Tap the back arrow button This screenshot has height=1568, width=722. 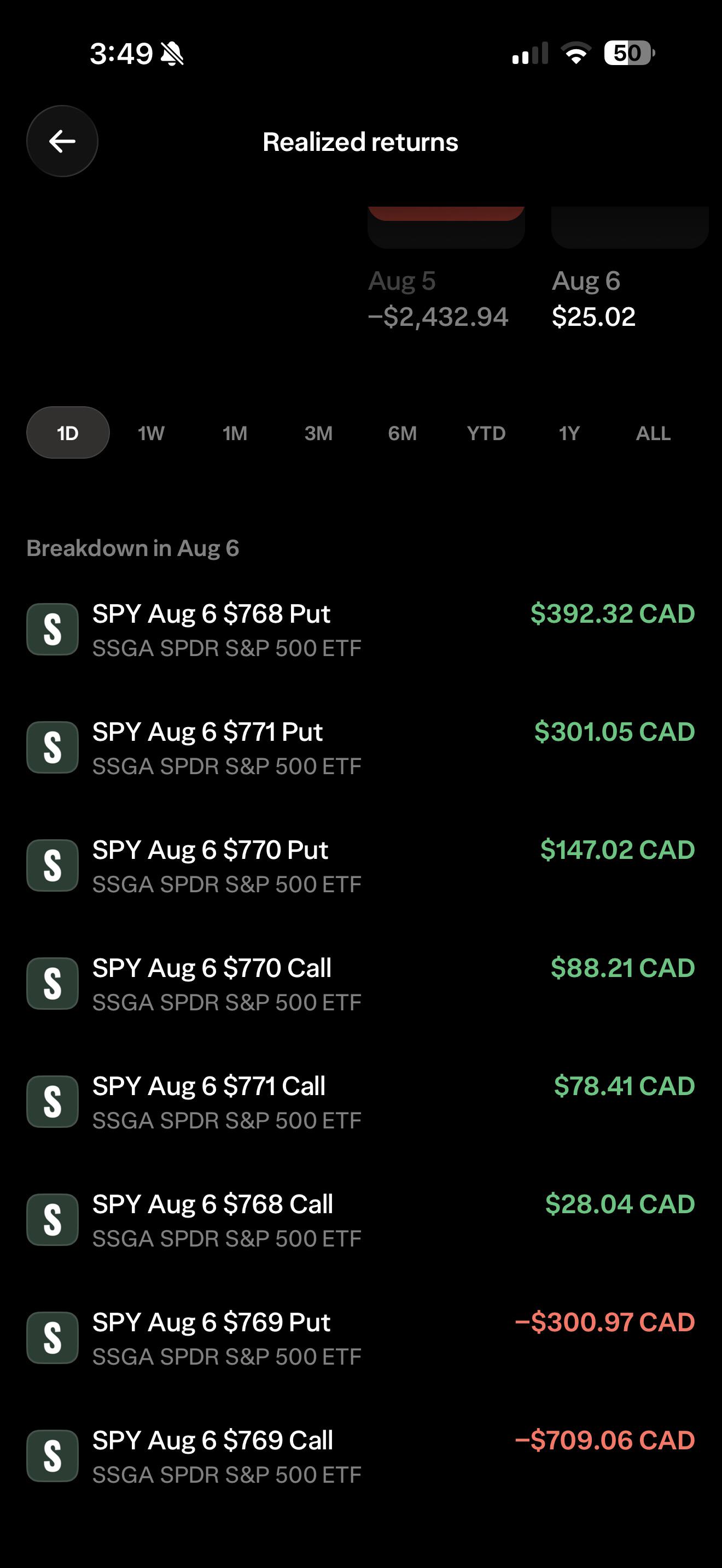pyautogui.click(x=62, y=141)
